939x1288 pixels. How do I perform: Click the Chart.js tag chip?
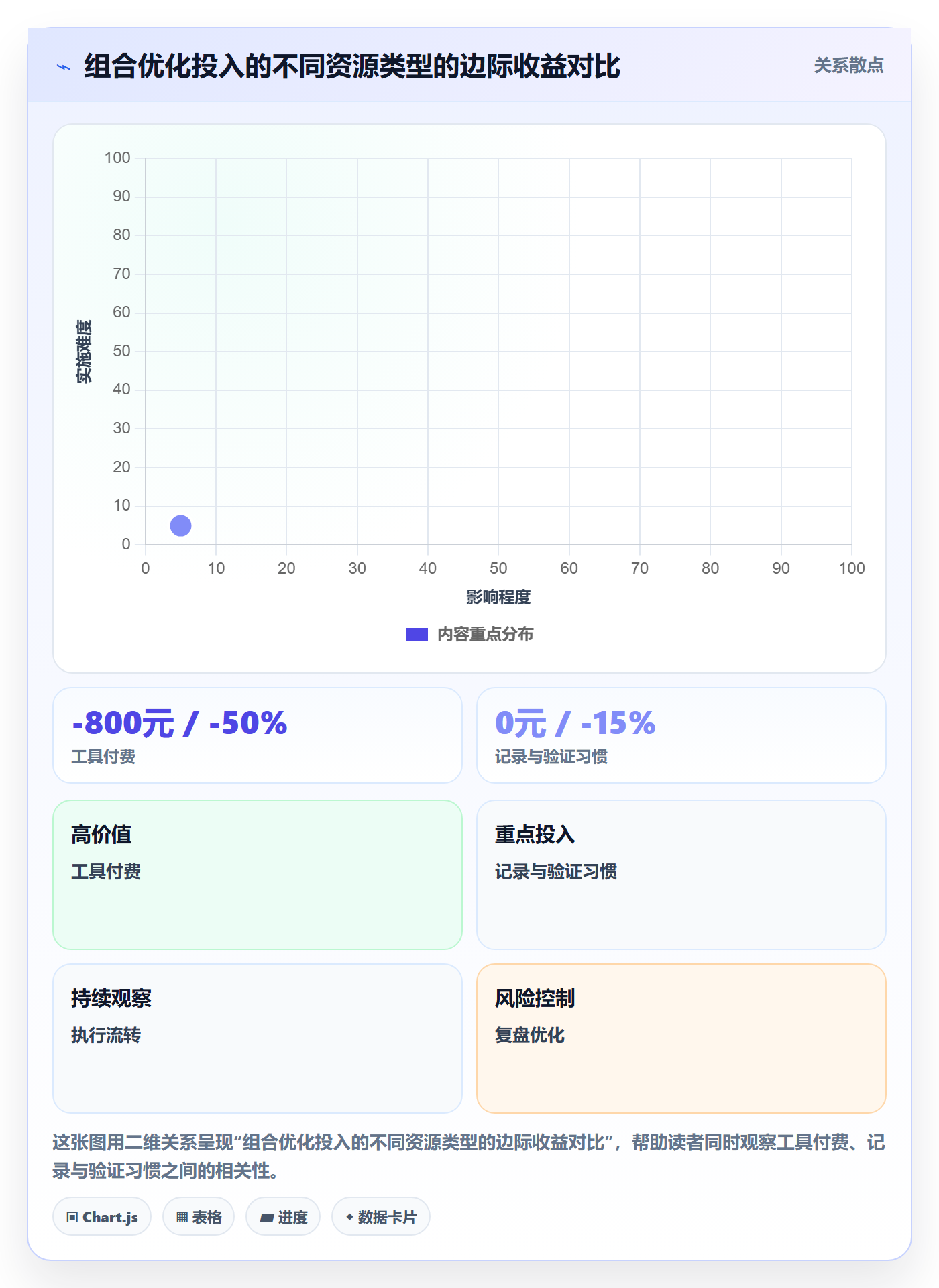point(102,1217)
